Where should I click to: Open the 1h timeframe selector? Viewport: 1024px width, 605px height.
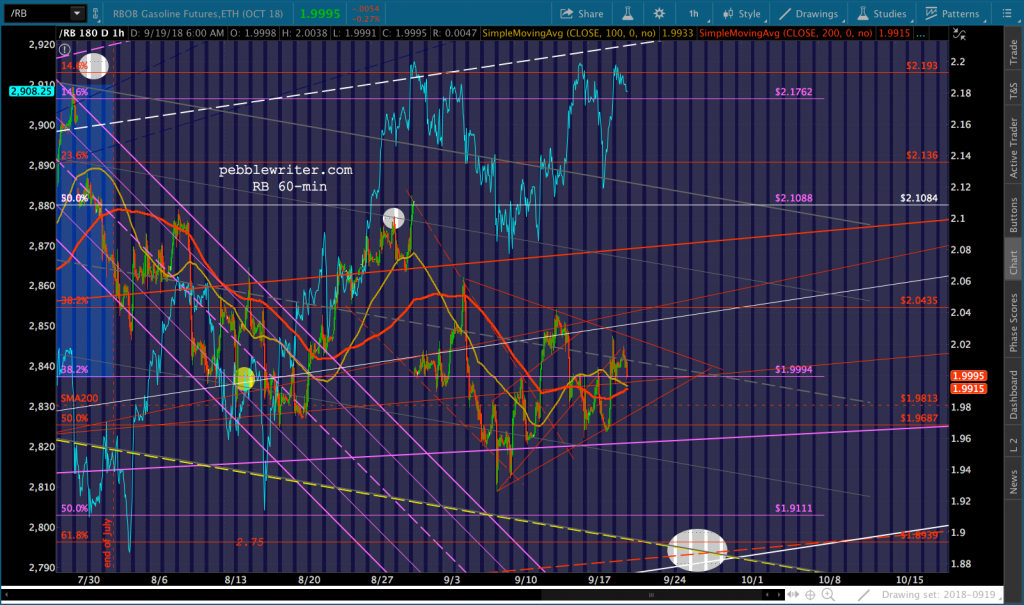coord(694,14)
